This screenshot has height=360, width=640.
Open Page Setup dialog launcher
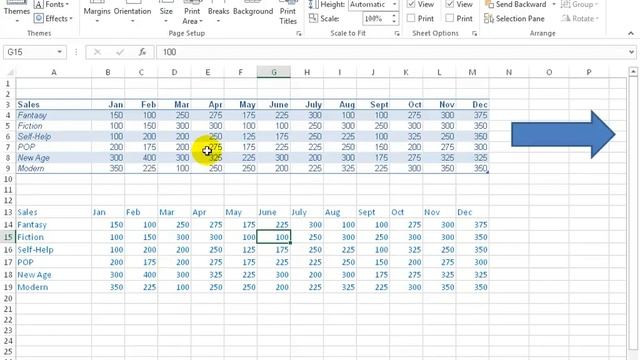pyautogui.click(x=299, y=33)
